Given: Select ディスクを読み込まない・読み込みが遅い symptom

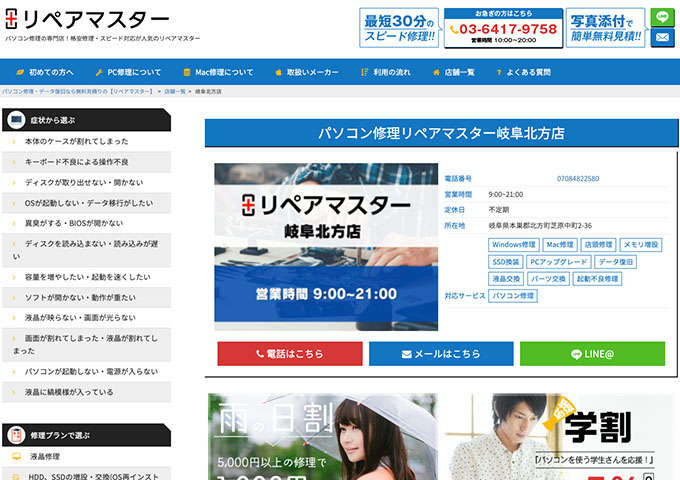Looking at the screenshot, I should click(86, 250).
